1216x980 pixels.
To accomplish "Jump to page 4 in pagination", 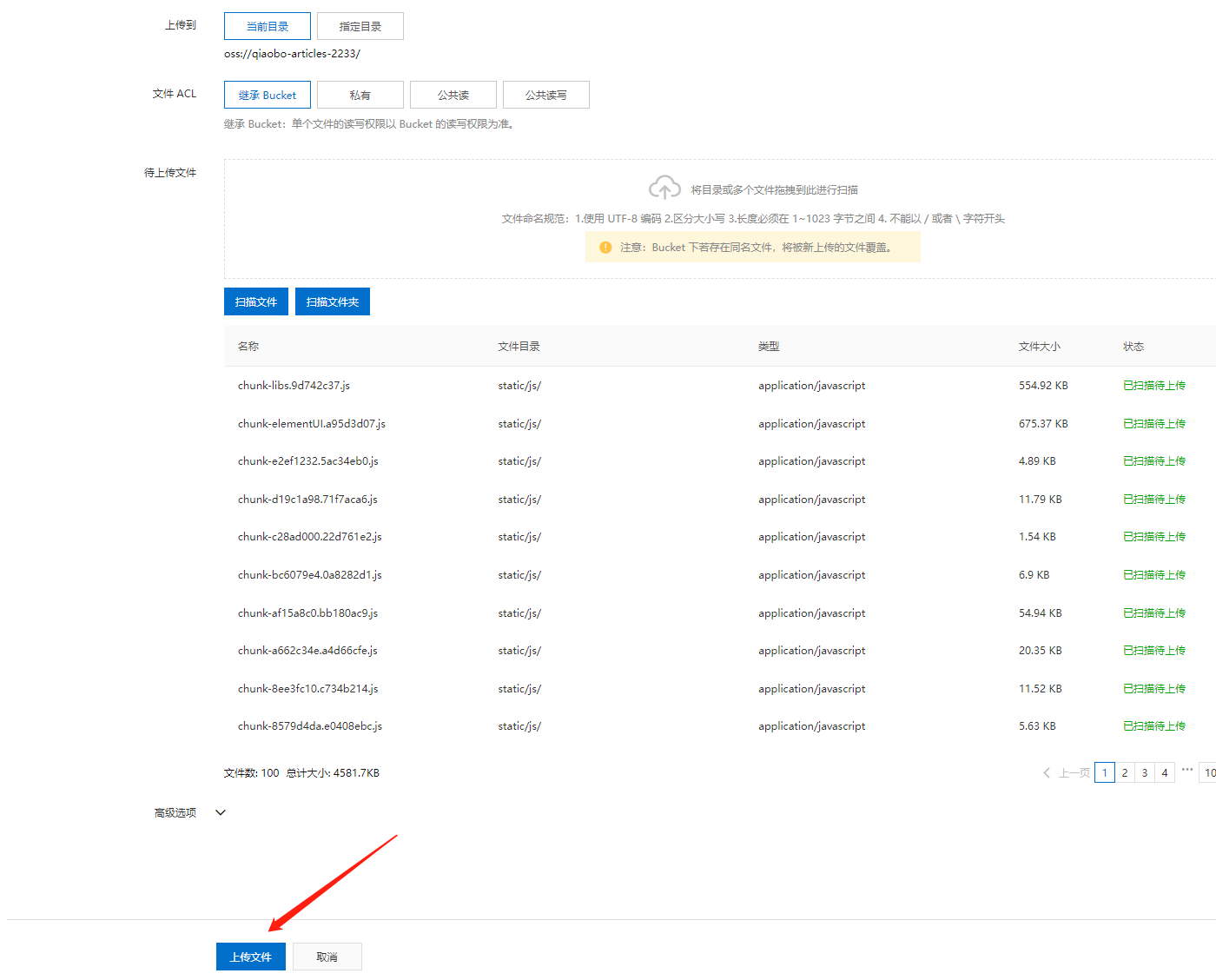I will [1165, 772].
